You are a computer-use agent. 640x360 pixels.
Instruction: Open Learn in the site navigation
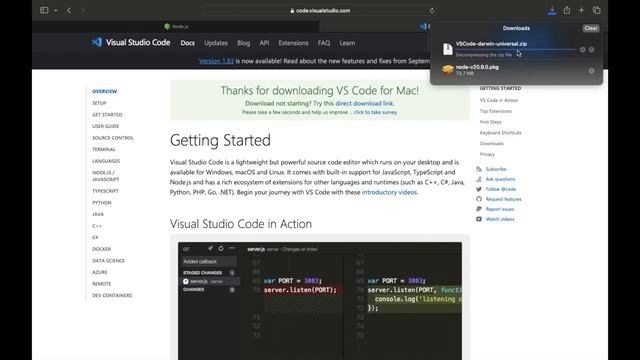coord(347,43)
